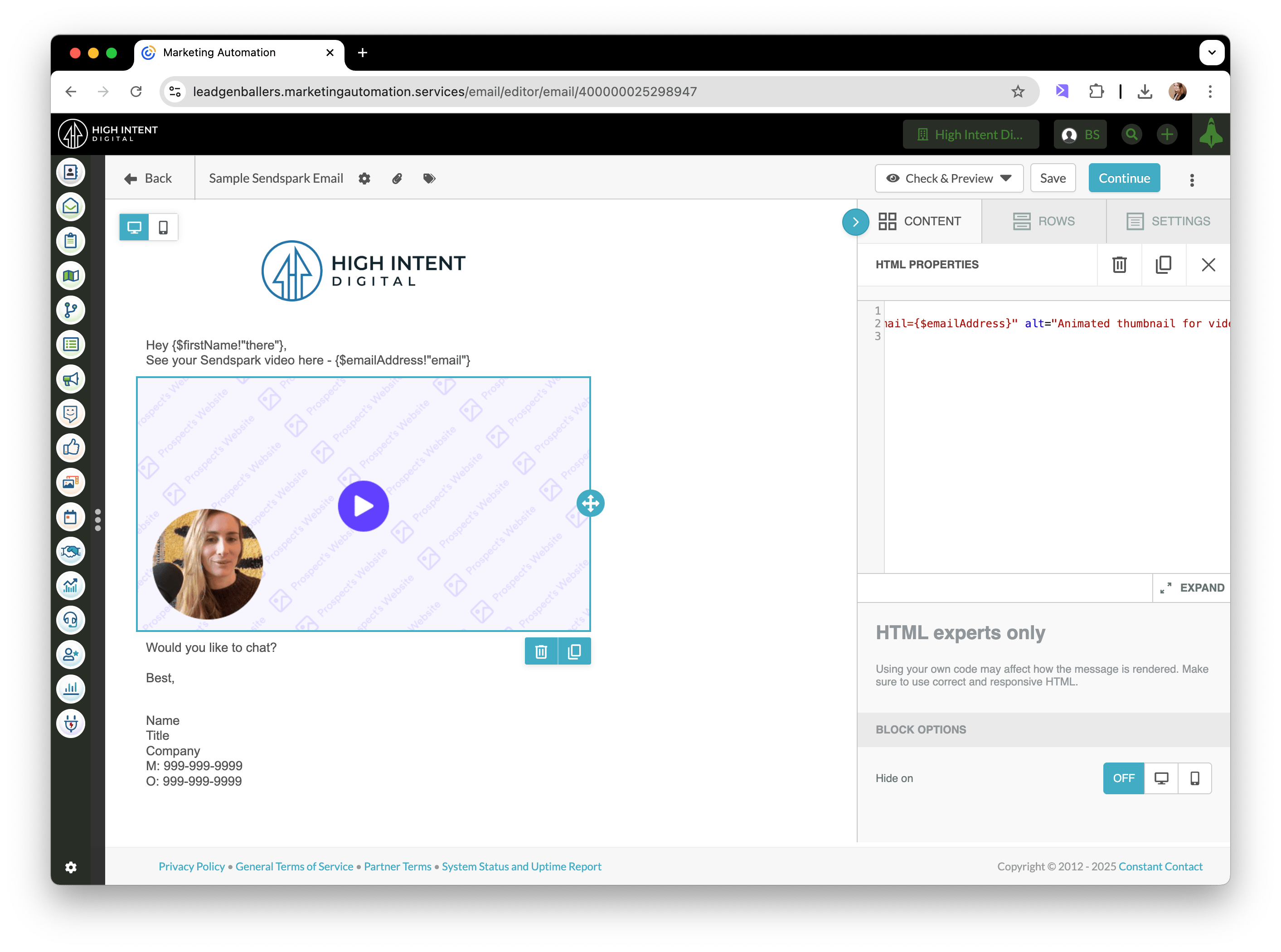Open the growth chart sidebar icon
This screenshot has width=1281, height=952.
pos(71,586)
